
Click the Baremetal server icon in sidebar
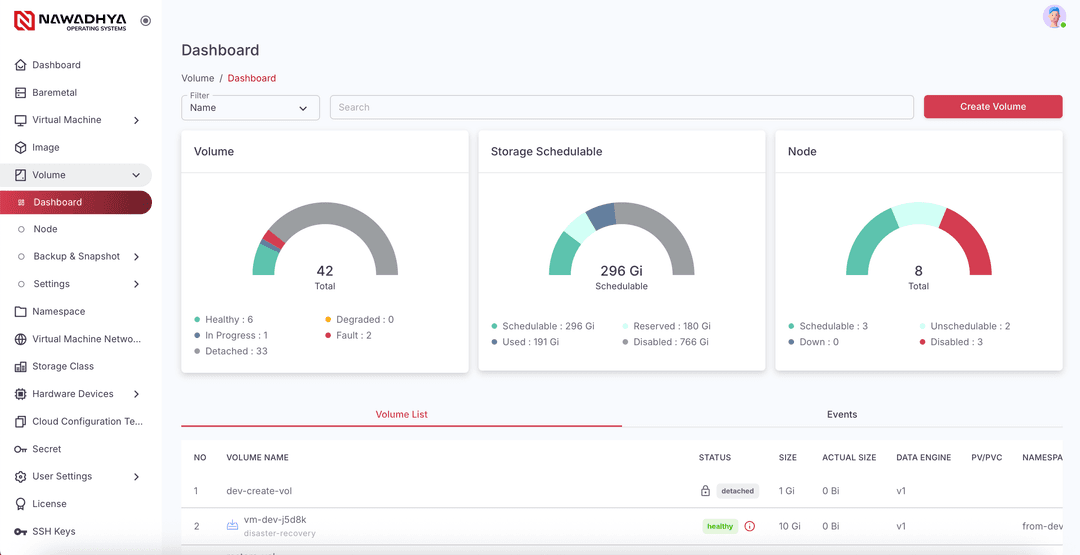[21, 93]
